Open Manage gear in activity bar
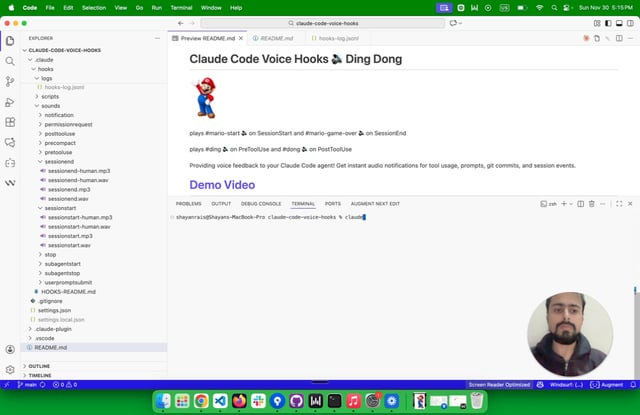 coord(10,370)
